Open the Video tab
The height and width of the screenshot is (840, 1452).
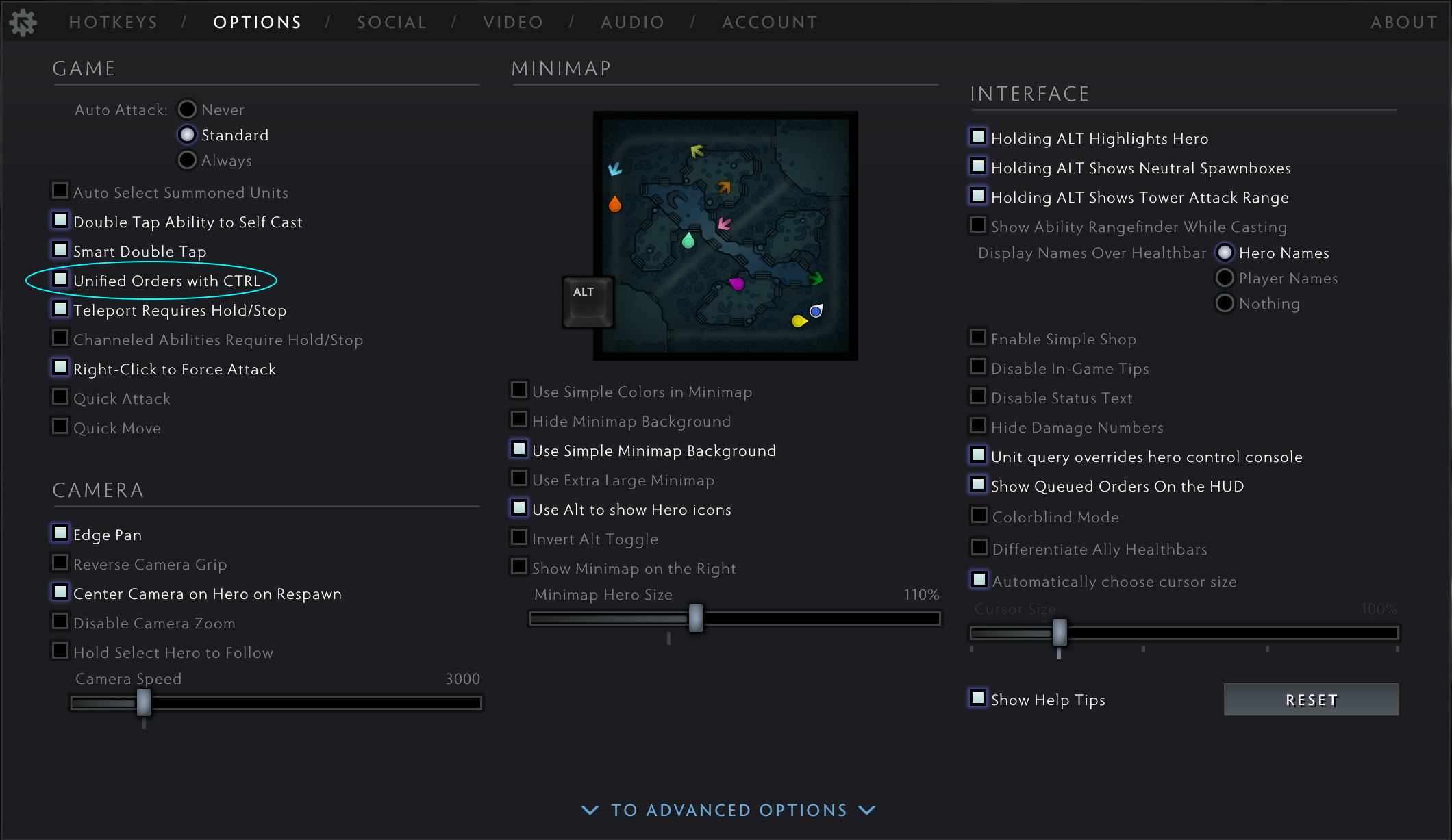click(x=513, y=23)
